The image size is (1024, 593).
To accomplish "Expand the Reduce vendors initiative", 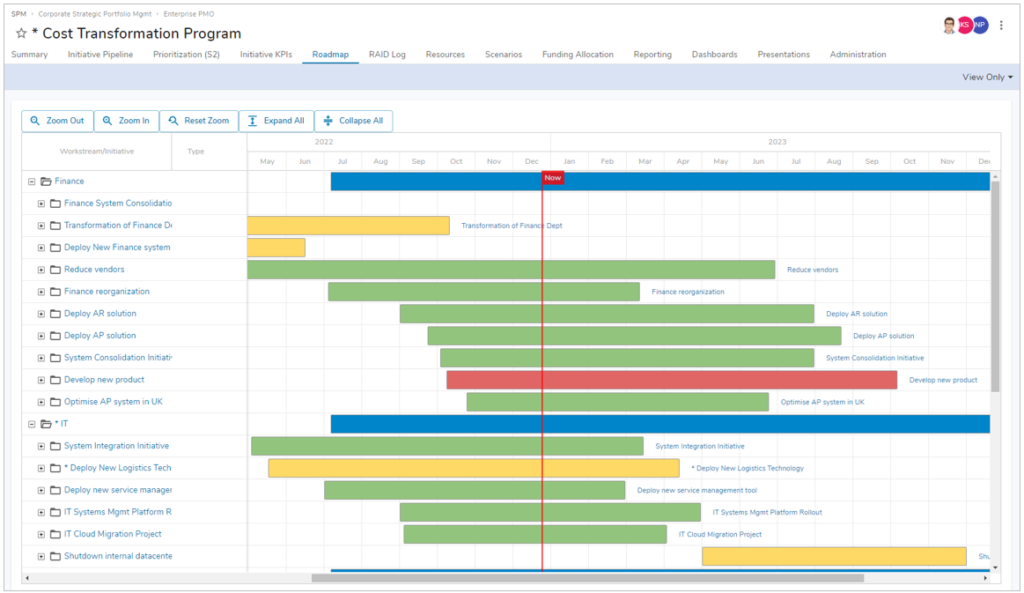I will click(40, 269).
